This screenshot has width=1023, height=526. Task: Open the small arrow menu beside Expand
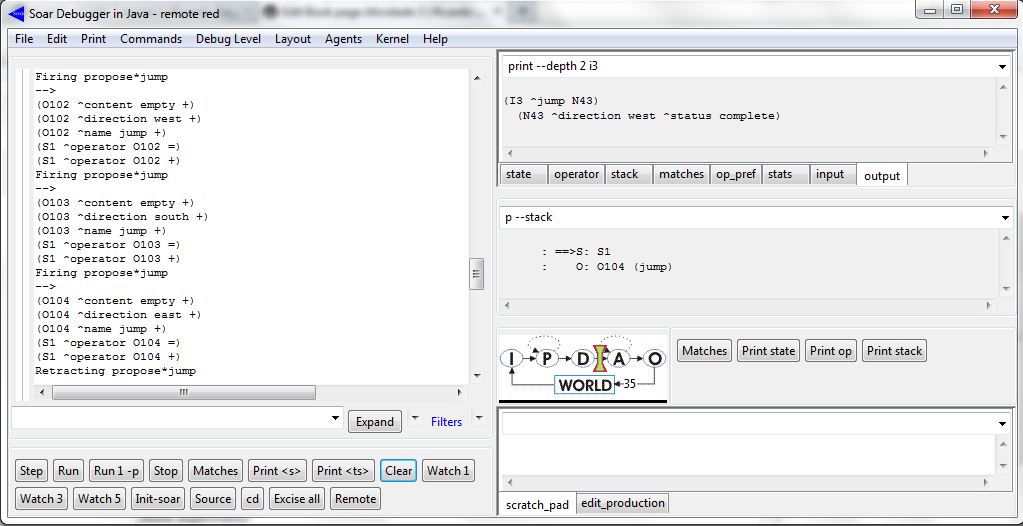(415, 419)
